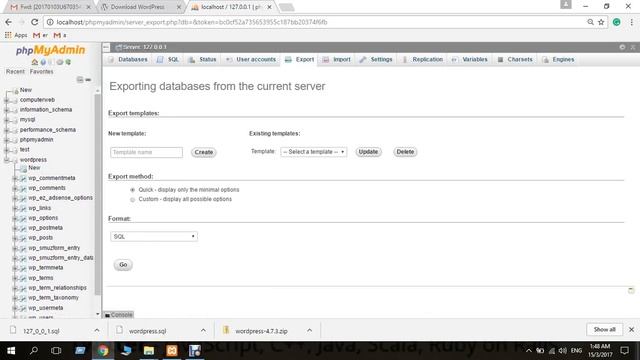Click the phpMyAdmin logo
The height and width of the screenshot is (360, 640).
(x=50, y=50)
